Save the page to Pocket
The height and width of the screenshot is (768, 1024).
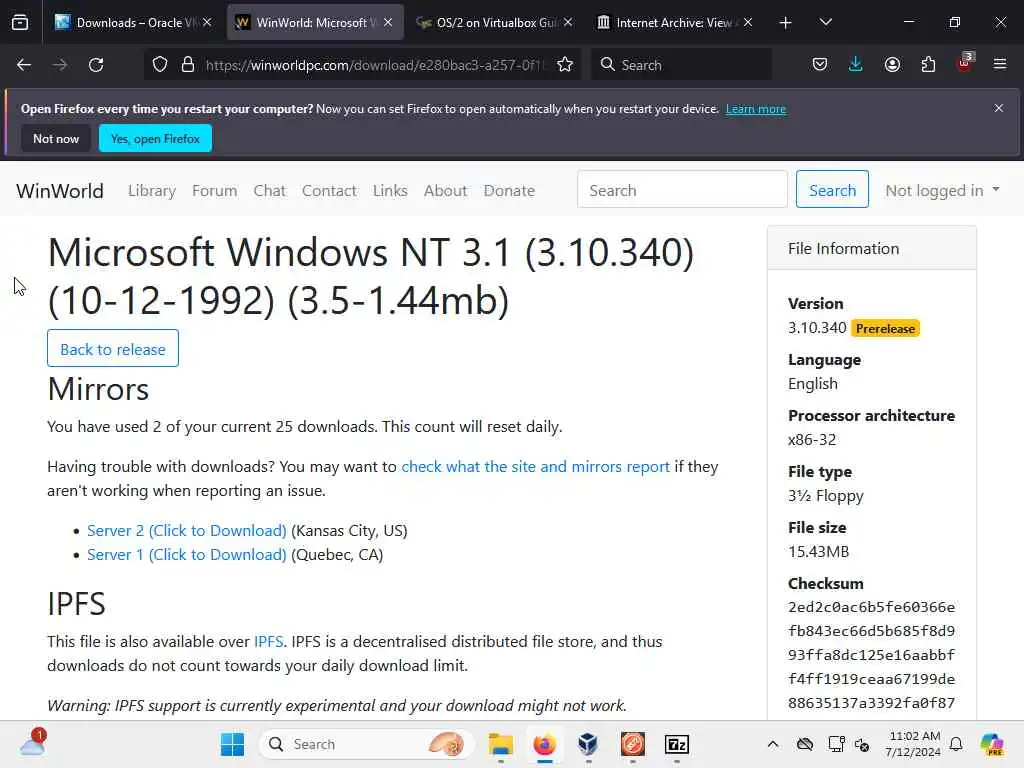[x=820, y=65]
